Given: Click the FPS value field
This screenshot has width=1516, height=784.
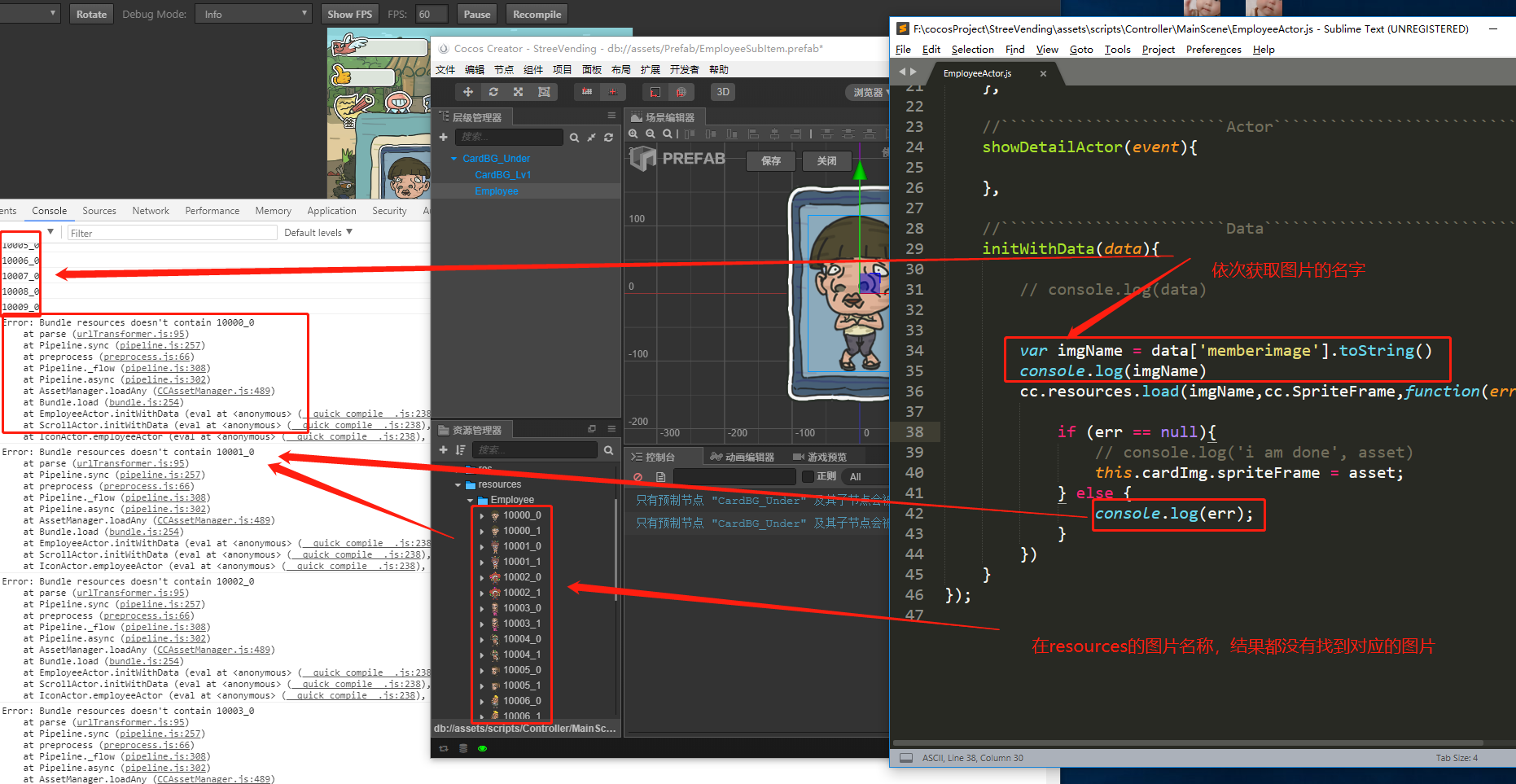Looking at the screenshot, I should click(432, 14).
